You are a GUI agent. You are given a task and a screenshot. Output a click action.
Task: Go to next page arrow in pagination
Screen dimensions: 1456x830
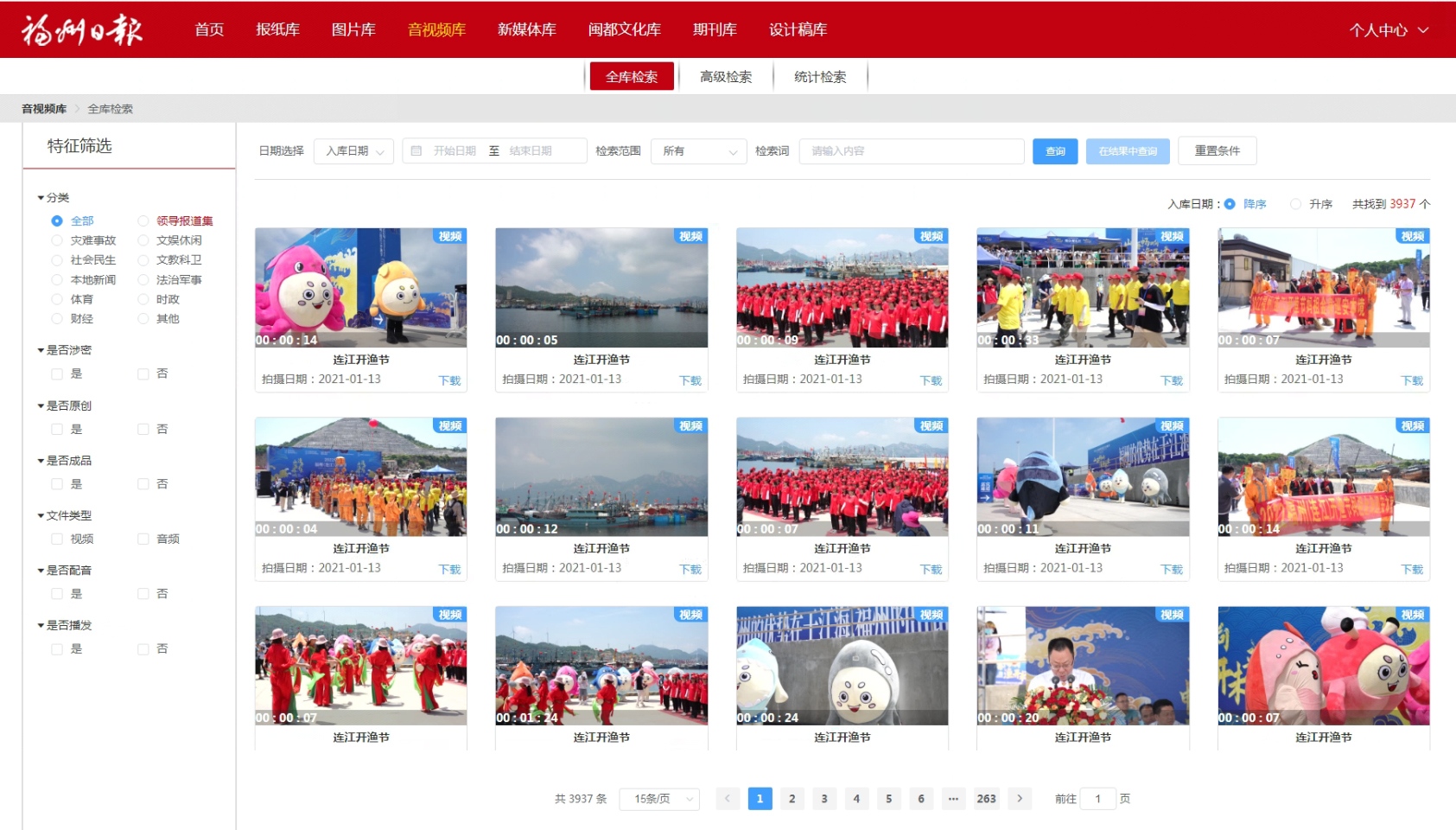(x=1020, y=799)
